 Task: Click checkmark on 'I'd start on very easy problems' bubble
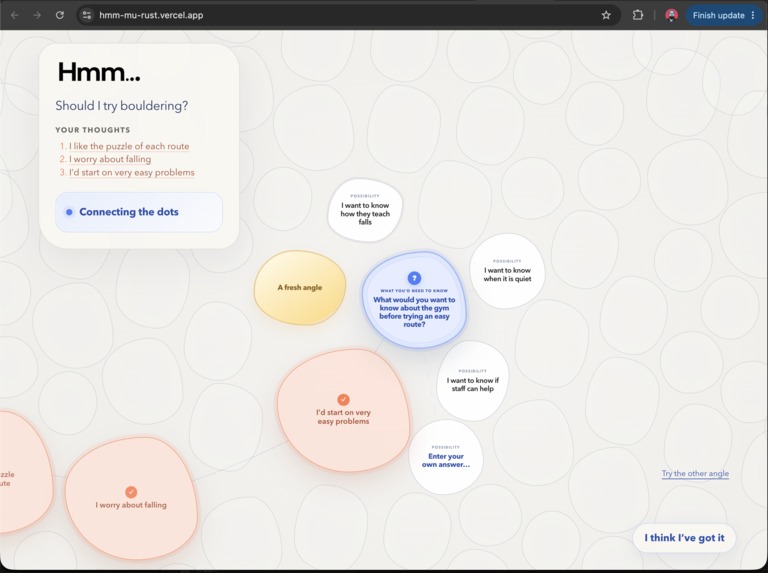[x=343, y=400]
